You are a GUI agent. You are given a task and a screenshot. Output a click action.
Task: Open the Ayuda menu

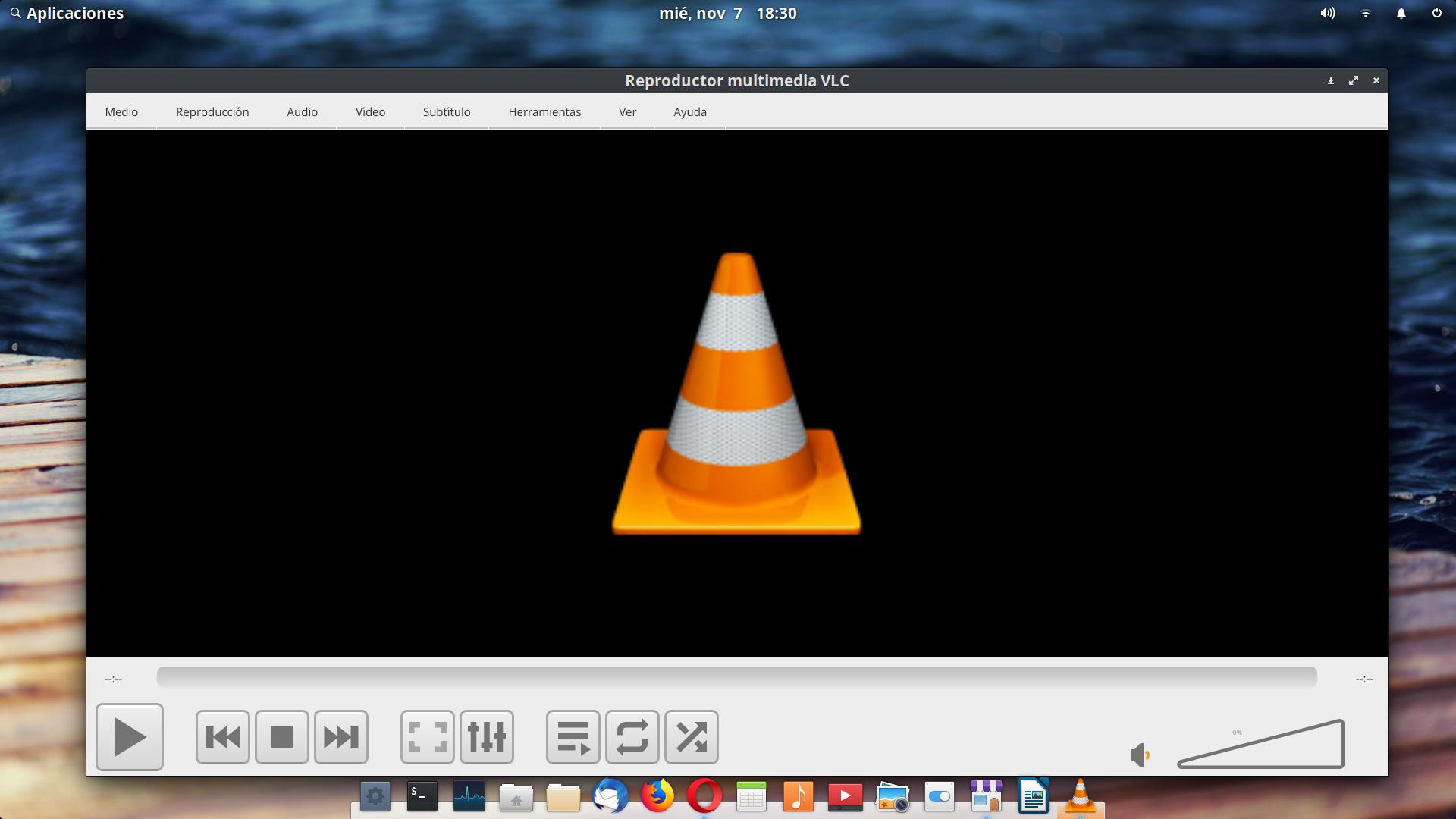[x=690, y=111]
